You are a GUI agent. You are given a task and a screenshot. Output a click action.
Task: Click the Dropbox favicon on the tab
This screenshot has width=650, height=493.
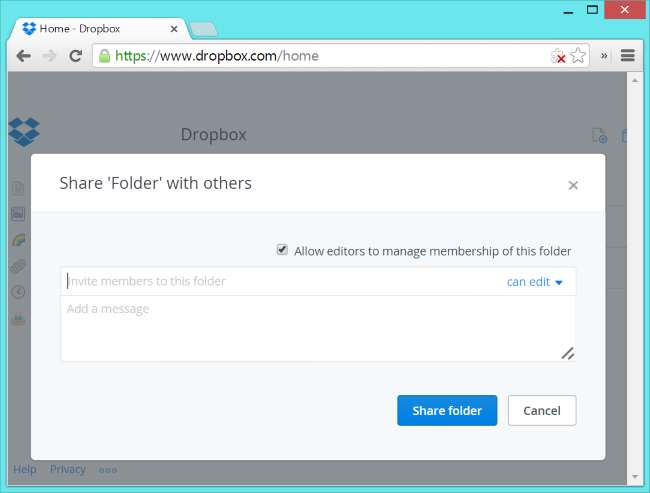tap(29, 29)
